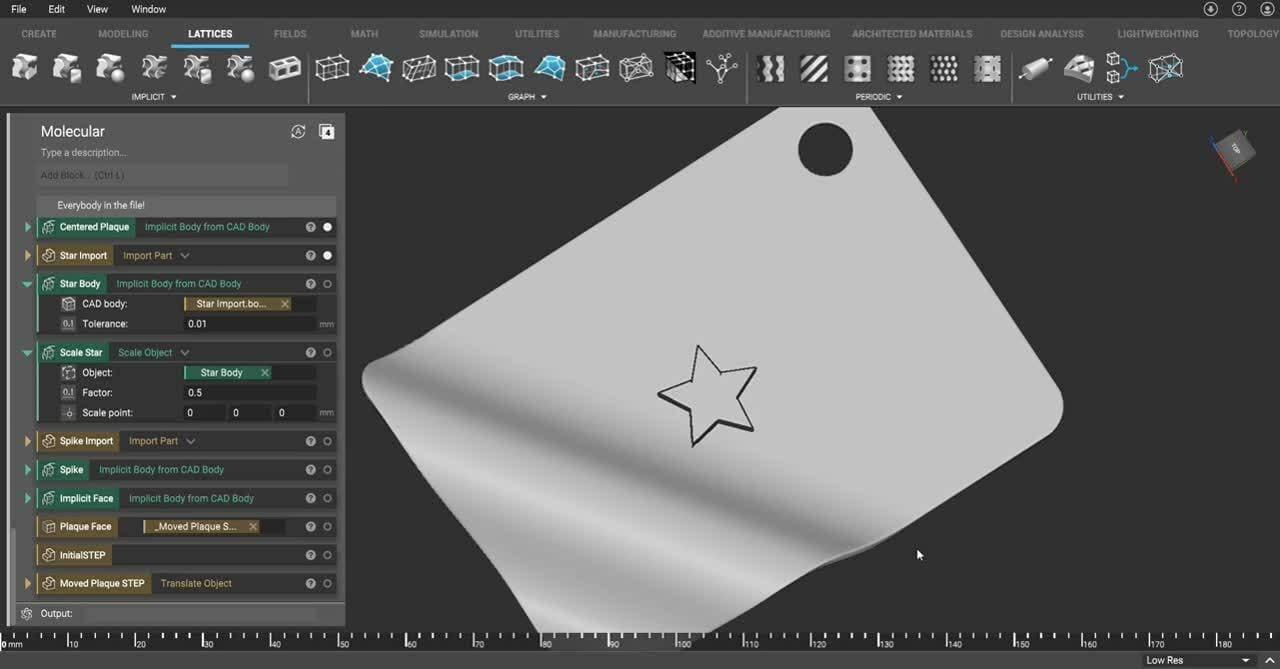This screenshot has width=1280, height=669.
Task: Click help icon on Scale Star block
Action: 311,353
